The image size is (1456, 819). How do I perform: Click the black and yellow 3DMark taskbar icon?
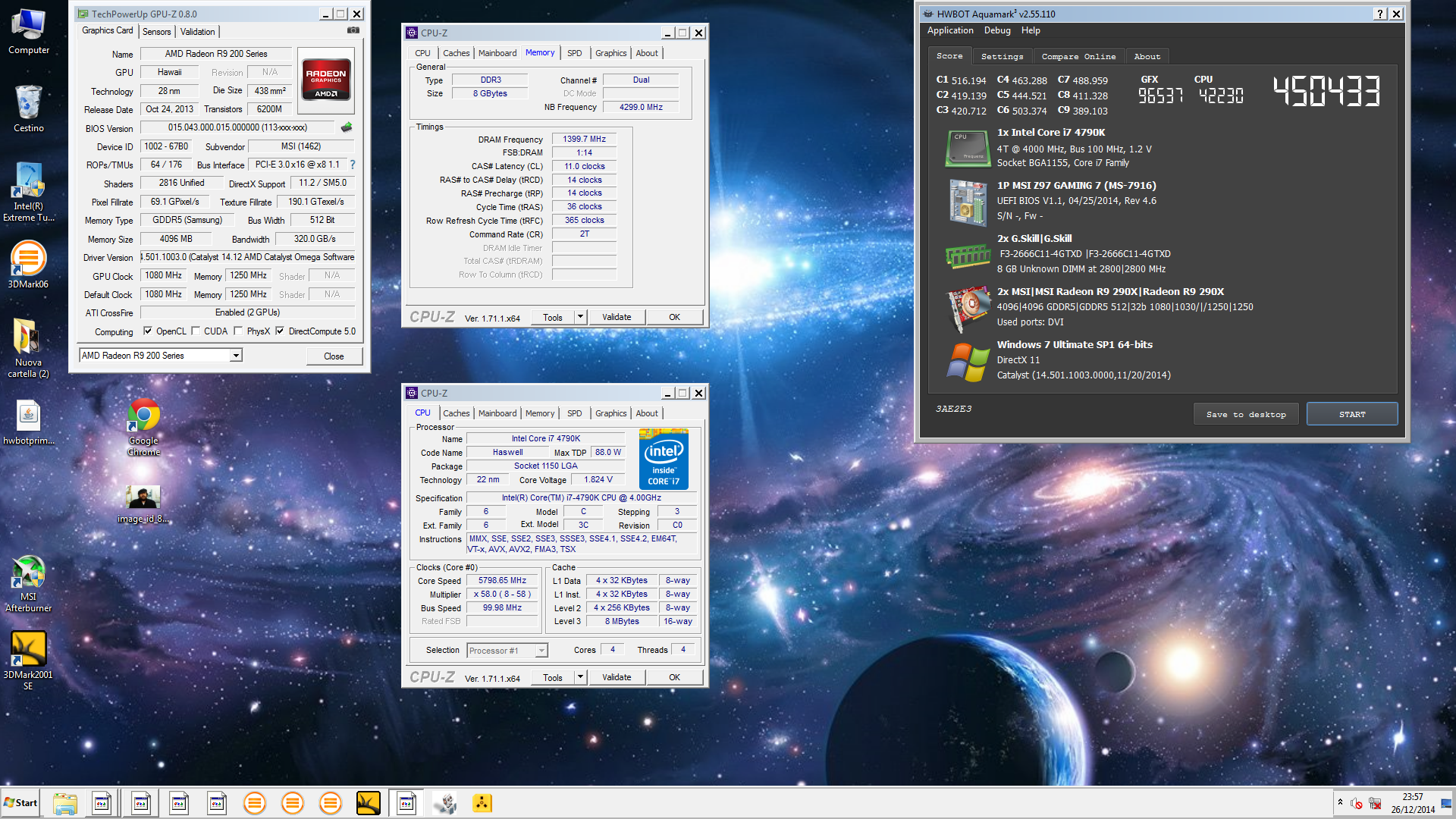[369, 803]
